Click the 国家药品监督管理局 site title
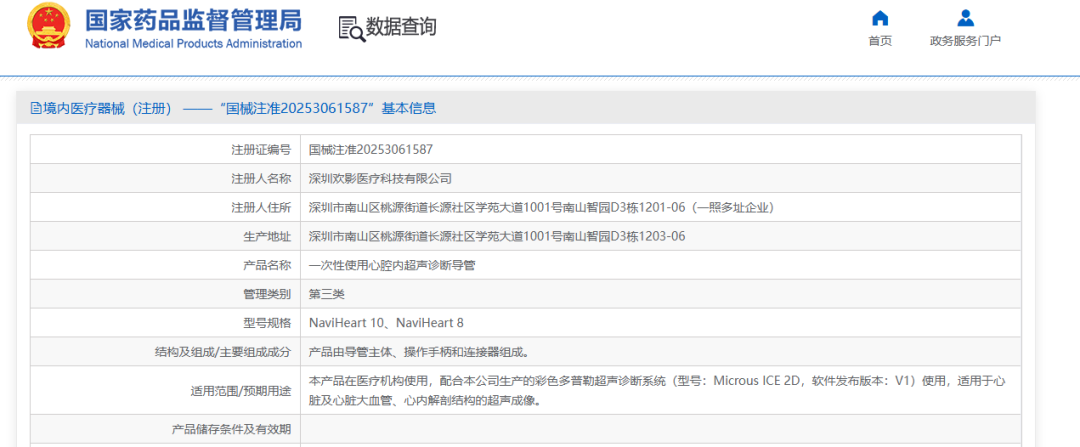 pyautogui.click(x=193, y=21)
